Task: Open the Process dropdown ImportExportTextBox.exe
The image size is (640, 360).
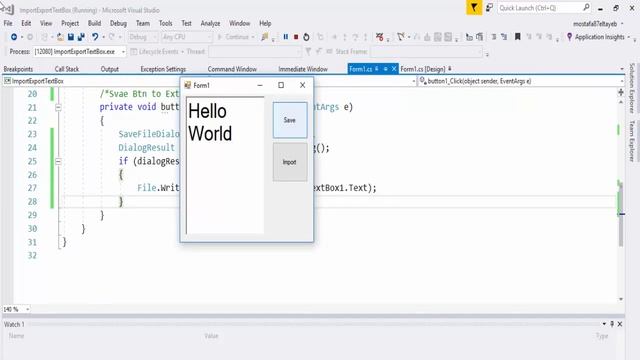Action: [x=80, y=52]
